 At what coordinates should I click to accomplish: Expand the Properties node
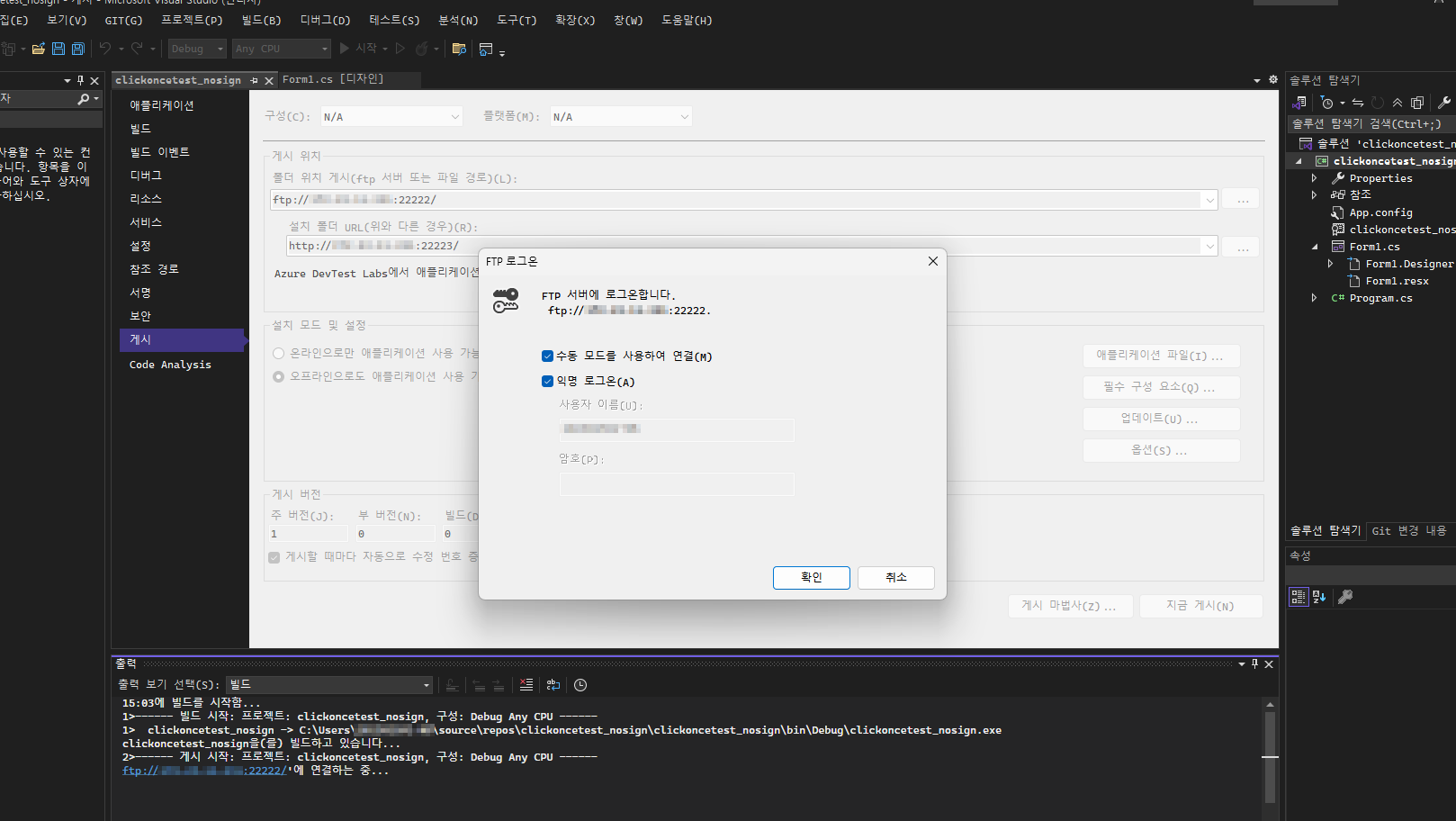[1315, 178]
